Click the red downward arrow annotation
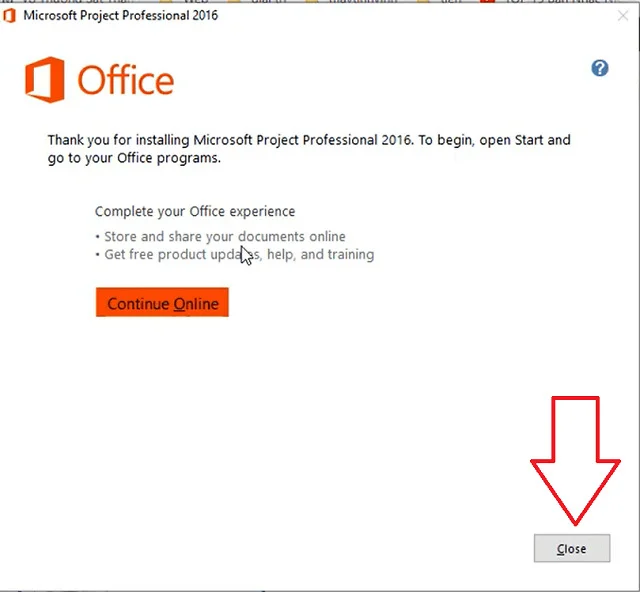 575,461
